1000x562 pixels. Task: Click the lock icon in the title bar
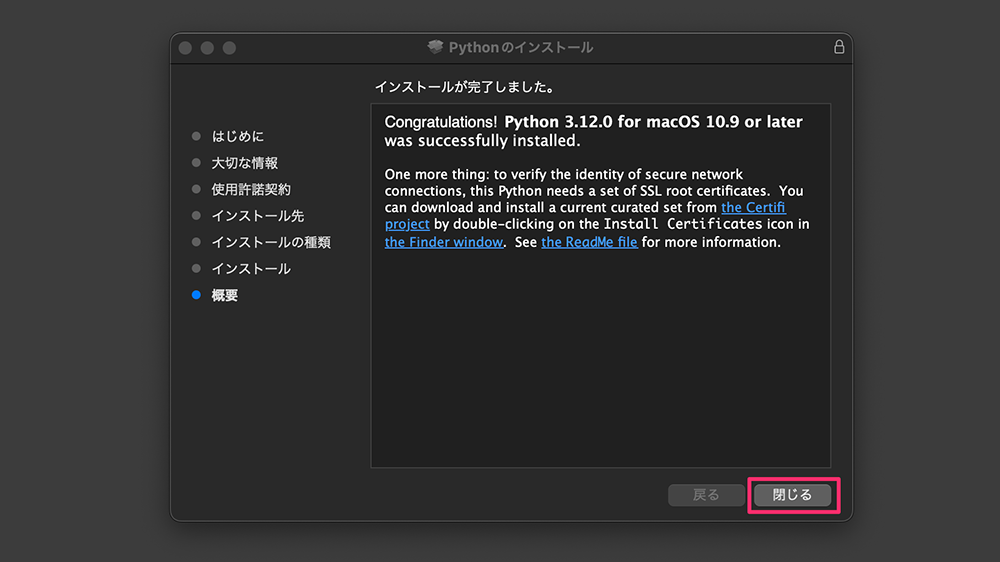[x=839, y=47]
